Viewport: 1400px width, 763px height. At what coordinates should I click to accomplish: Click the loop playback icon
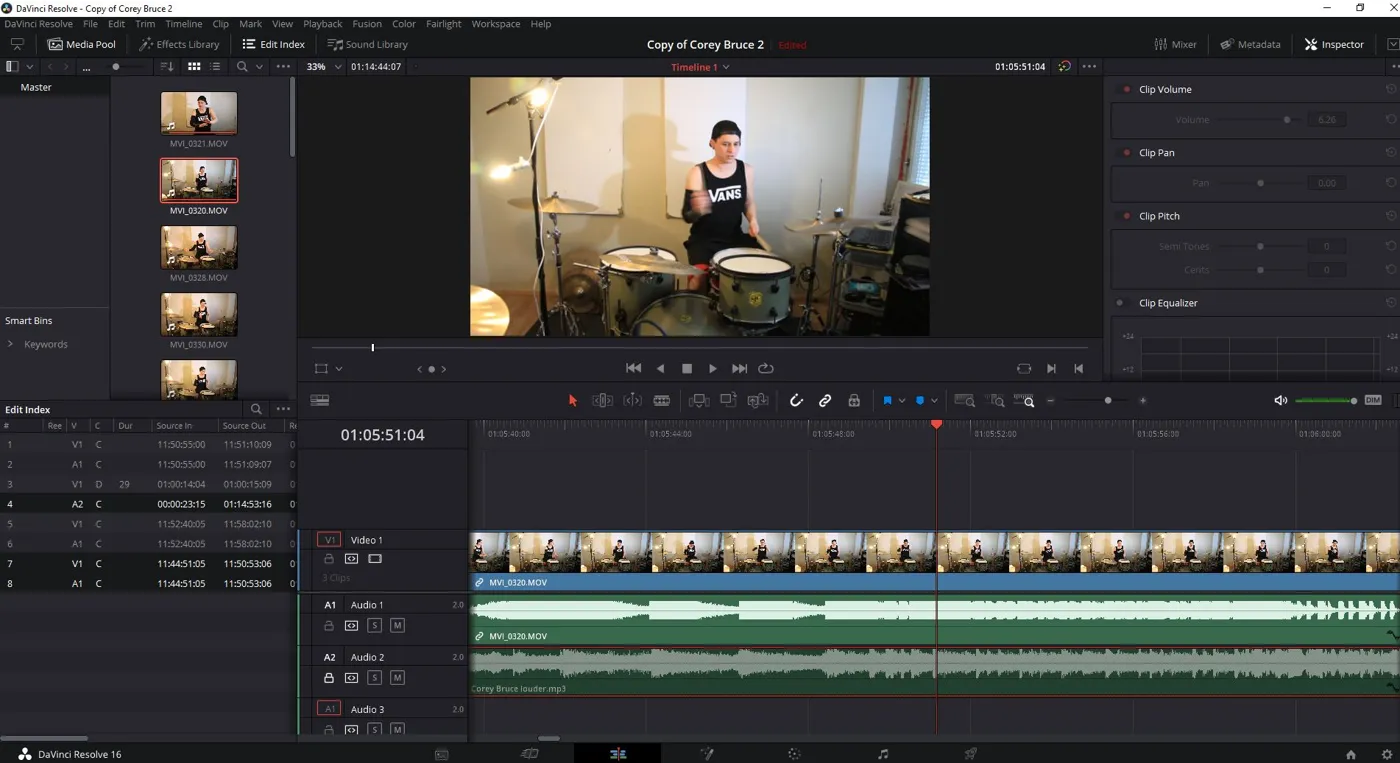[x=766, y=368]
